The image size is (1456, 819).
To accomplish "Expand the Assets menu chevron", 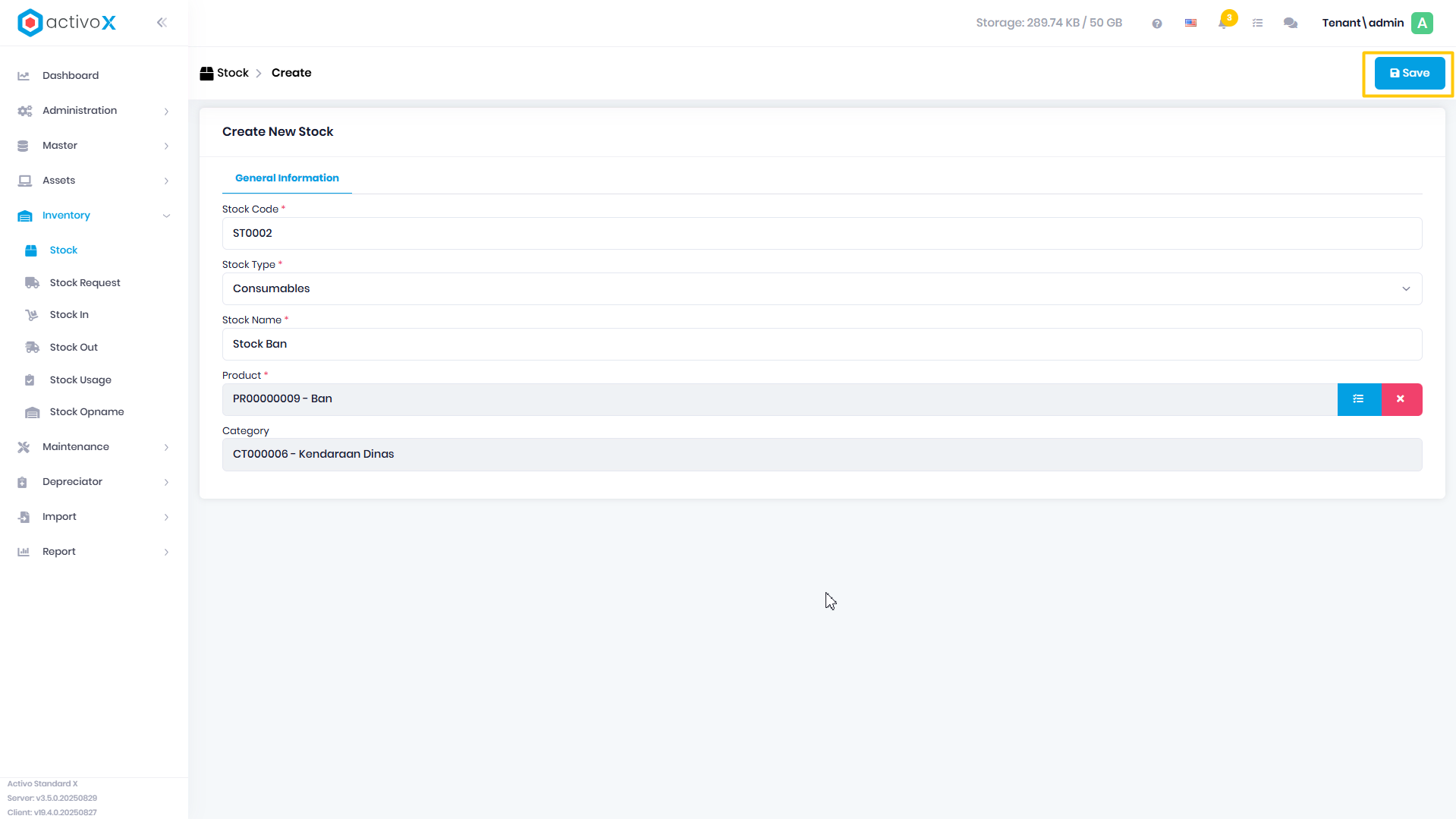I will click(x=166, y=181).
